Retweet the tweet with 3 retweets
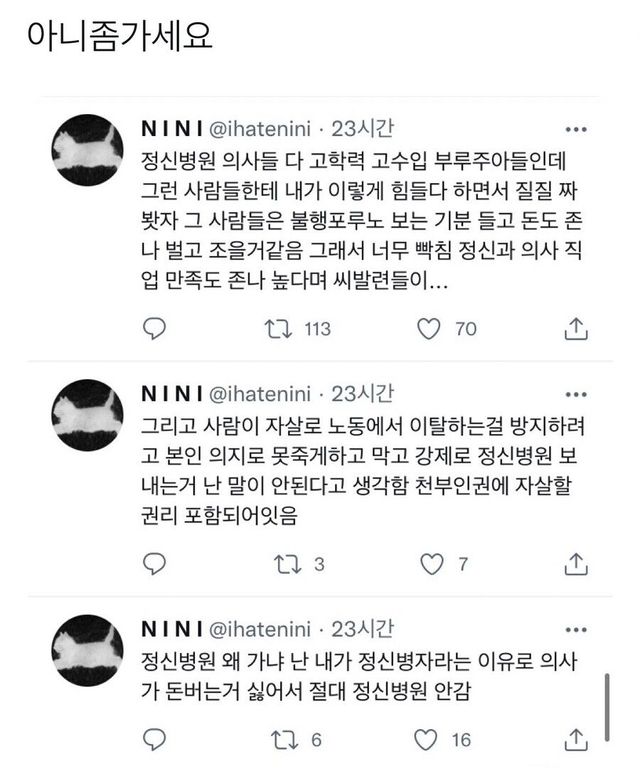The height and width of the screenshot is (782, 640). coord(288,564)
